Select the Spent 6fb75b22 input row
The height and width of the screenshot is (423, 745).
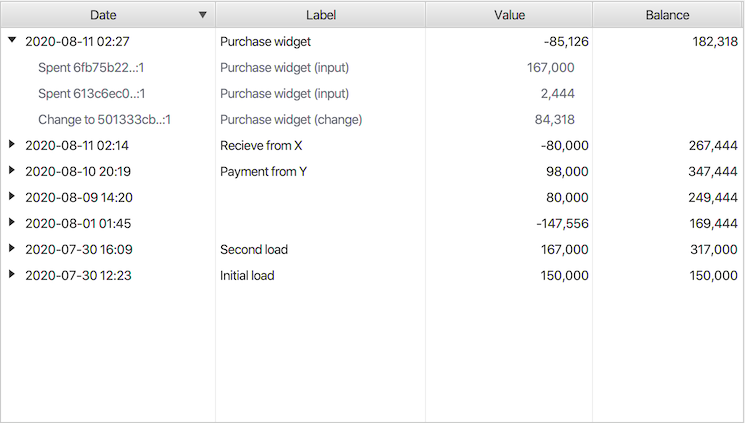pos(92,67)
